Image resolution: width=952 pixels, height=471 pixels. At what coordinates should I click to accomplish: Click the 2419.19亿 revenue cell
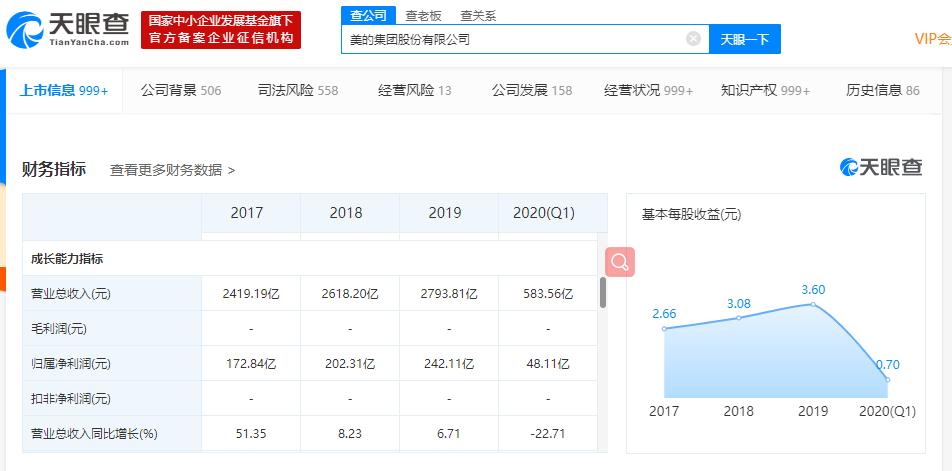tap(251, 294)
